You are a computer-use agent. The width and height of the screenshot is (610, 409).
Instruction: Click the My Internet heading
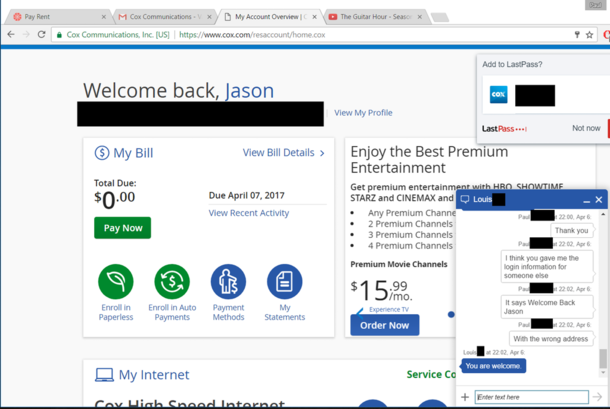pos(154,375)
